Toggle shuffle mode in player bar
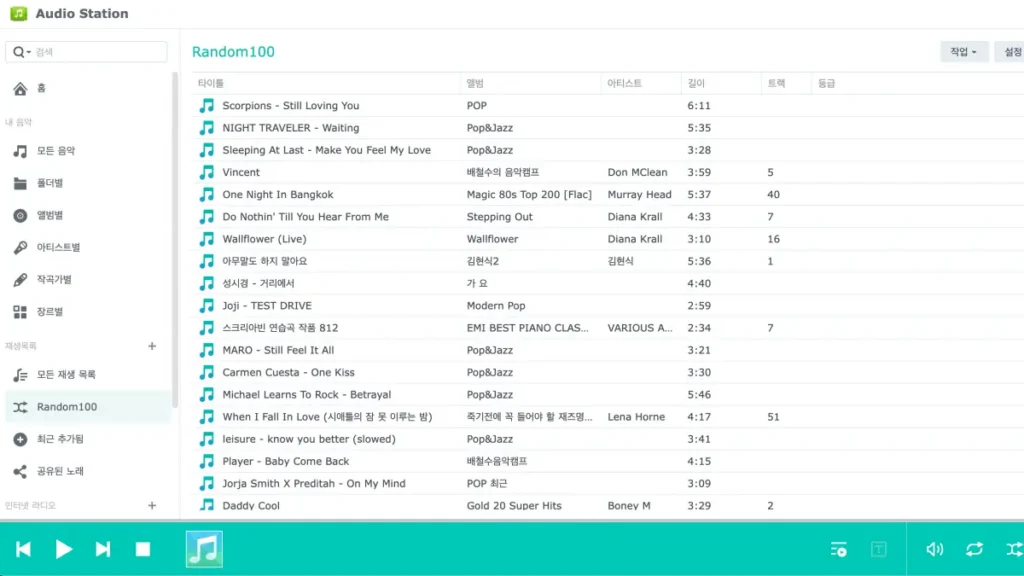1024x576 pixels. tap(1014, 549)
